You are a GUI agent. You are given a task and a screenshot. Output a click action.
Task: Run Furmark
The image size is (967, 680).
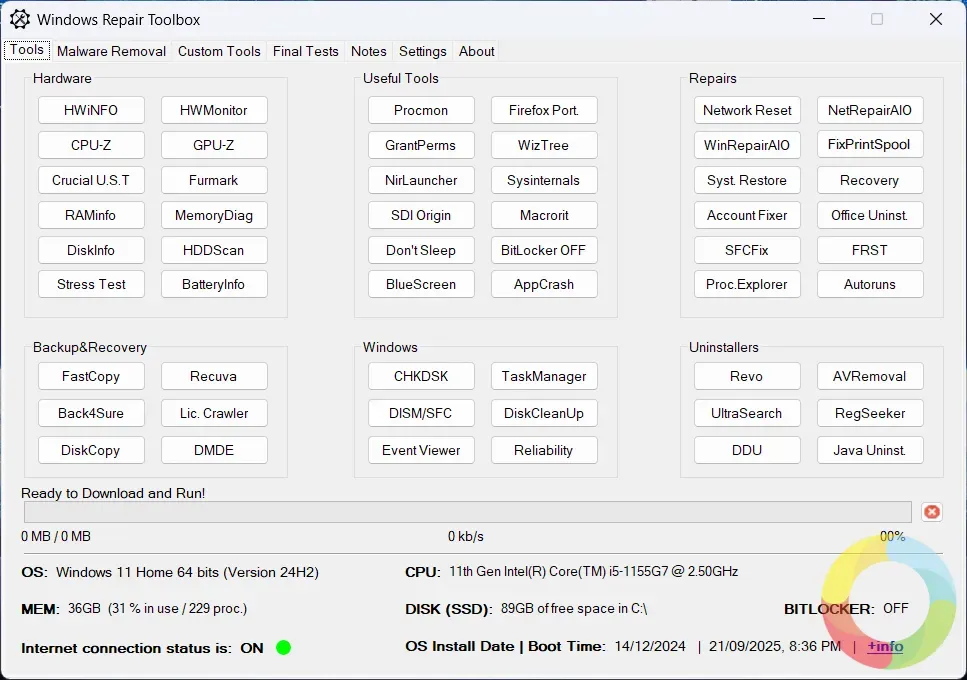[x=214, y=180]
